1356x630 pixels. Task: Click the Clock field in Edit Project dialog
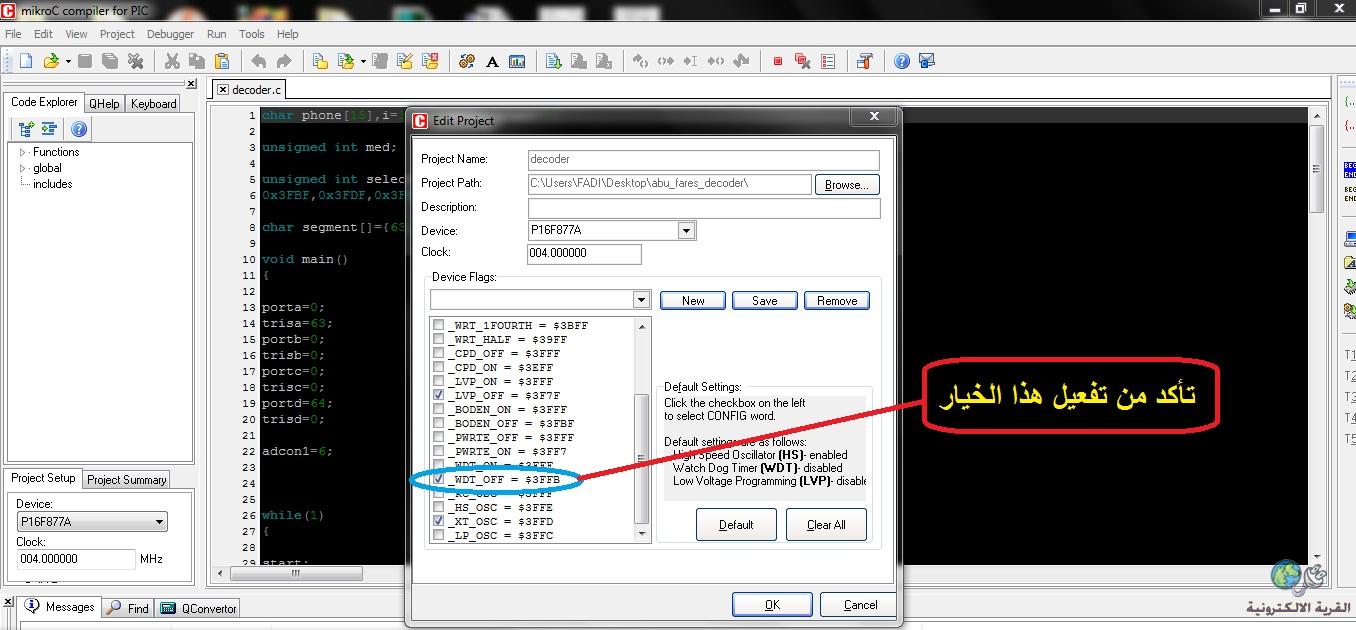[584, 254]
